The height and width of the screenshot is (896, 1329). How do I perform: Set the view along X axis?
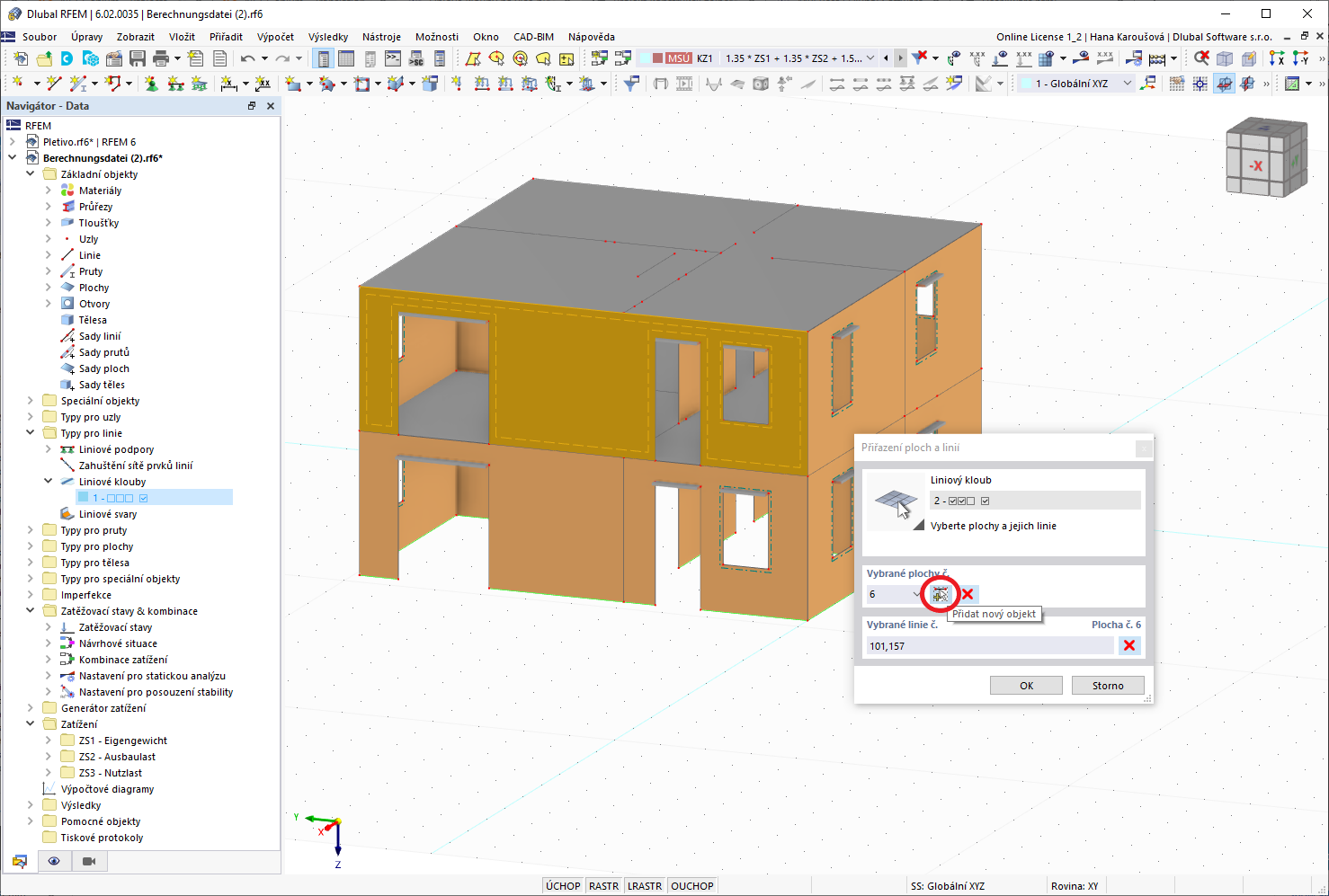(1277, 58)
